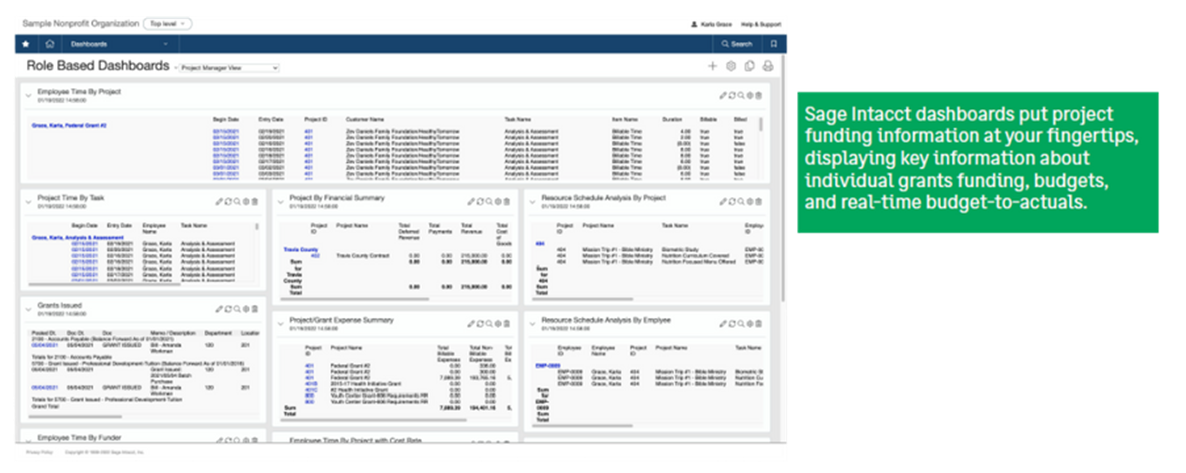Open Project Manager View dashboard selector
Image resolution: width=1186 pixels, height=473 pixels.
tap(229, 68)
